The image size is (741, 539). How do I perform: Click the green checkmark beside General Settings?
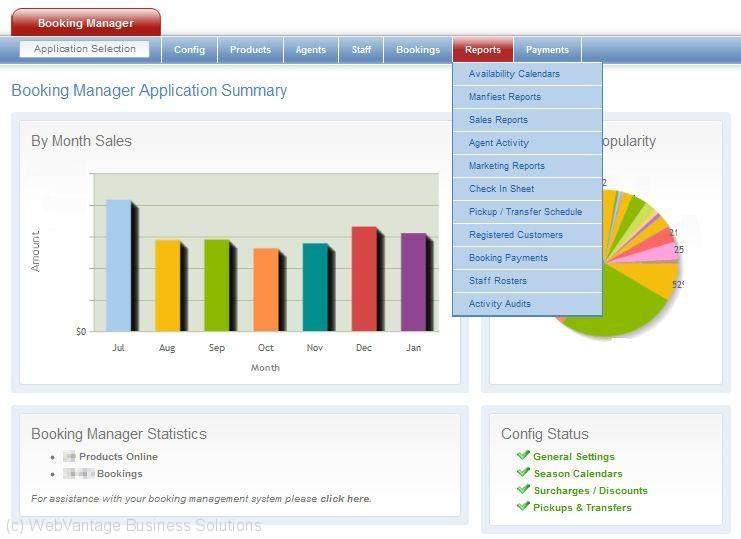(523, 456)
